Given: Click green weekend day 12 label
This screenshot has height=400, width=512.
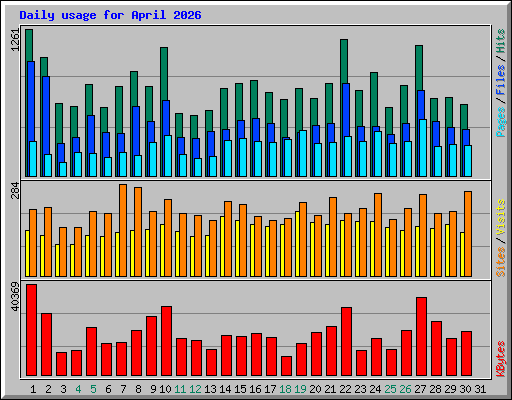Looking at the screenshot, I should pos(195,389).
